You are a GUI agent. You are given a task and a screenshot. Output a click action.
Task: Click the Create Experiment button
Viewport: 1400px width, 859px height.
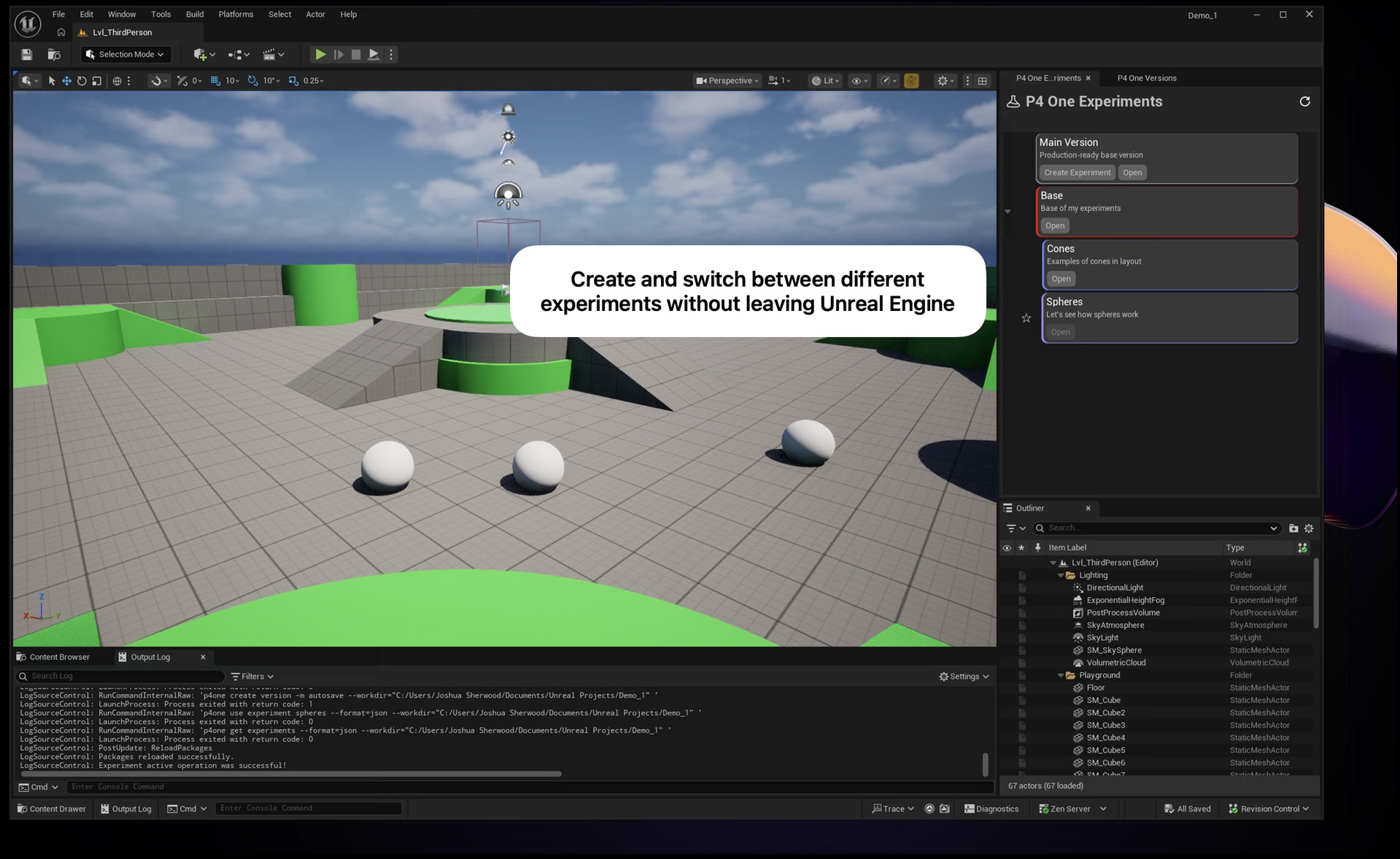click(x=1077, y=173)
